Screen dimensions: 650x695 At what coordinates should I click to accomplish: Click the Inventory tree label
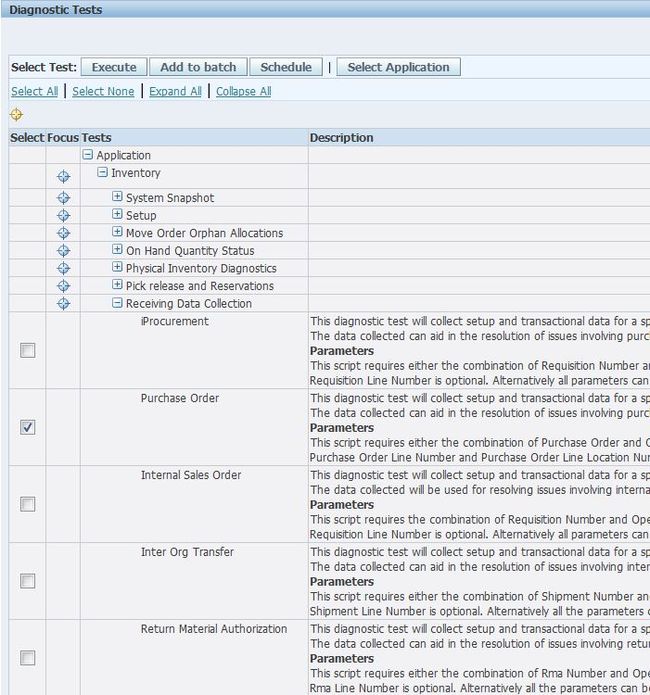(136, 173)
